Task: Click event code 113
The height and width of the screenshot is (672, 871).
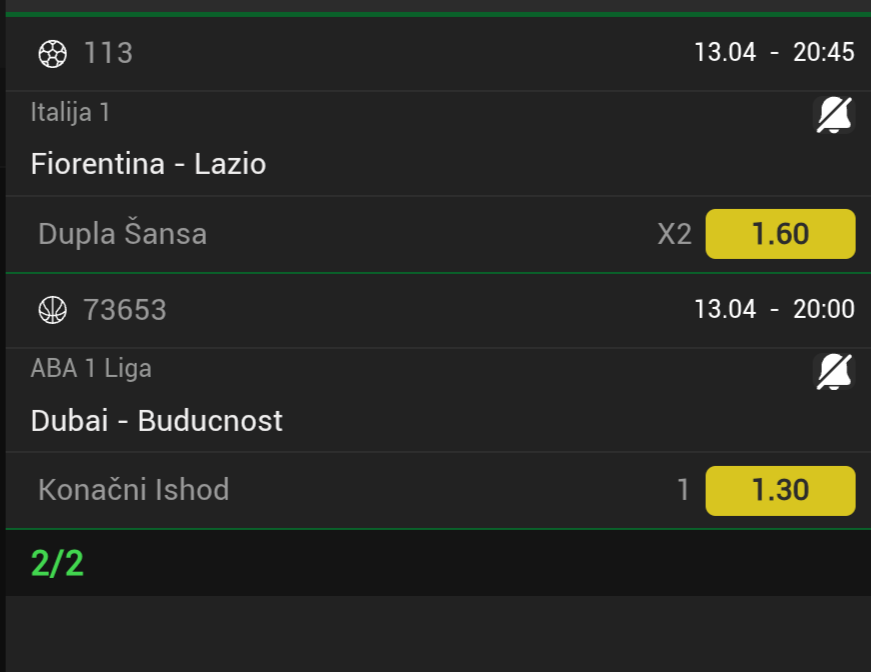Action: [x=108, y=53]
